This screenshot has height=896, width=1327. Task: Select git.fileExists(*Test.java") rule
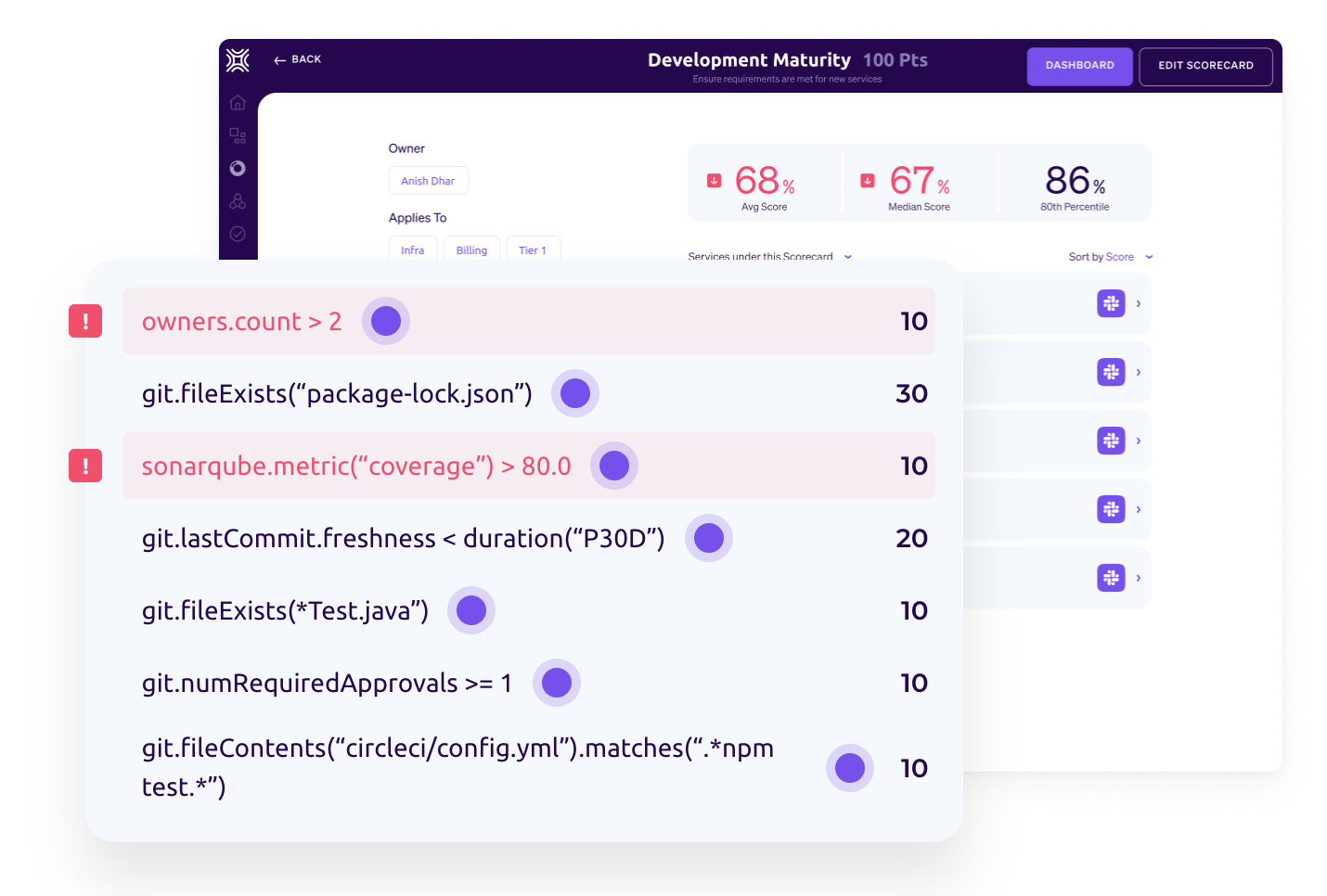tap(285, 610)
